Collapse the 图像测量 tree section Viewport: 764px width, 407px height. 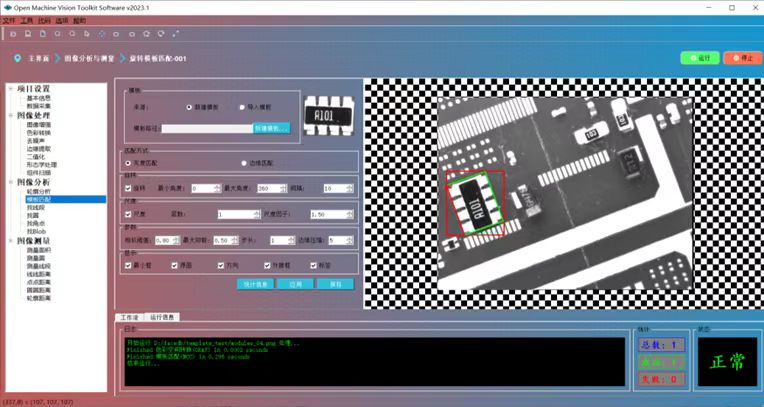point(9,240)
